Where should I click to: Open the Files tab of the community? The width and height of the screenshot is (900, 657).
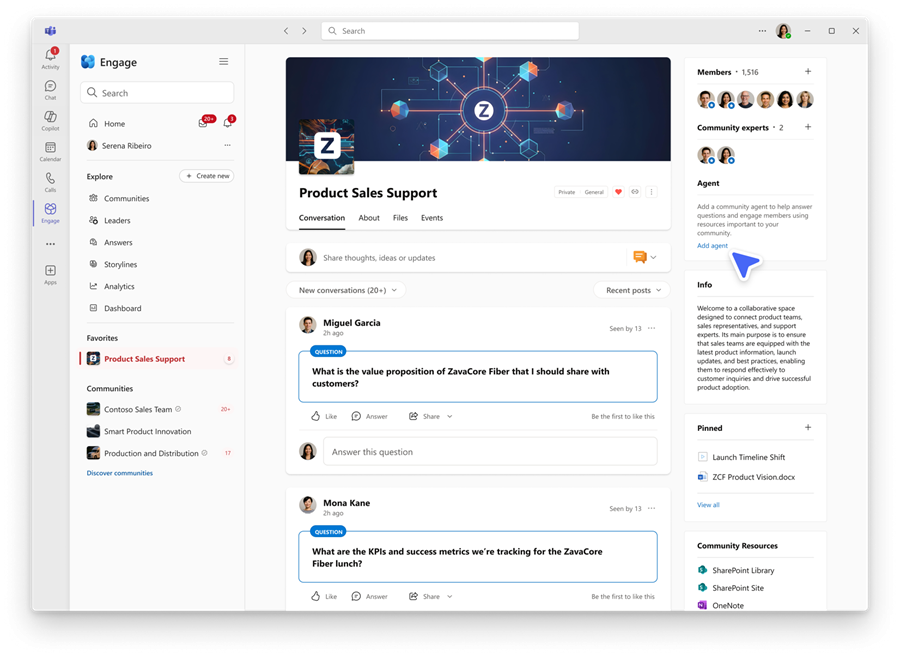click(x=400, y=218)
